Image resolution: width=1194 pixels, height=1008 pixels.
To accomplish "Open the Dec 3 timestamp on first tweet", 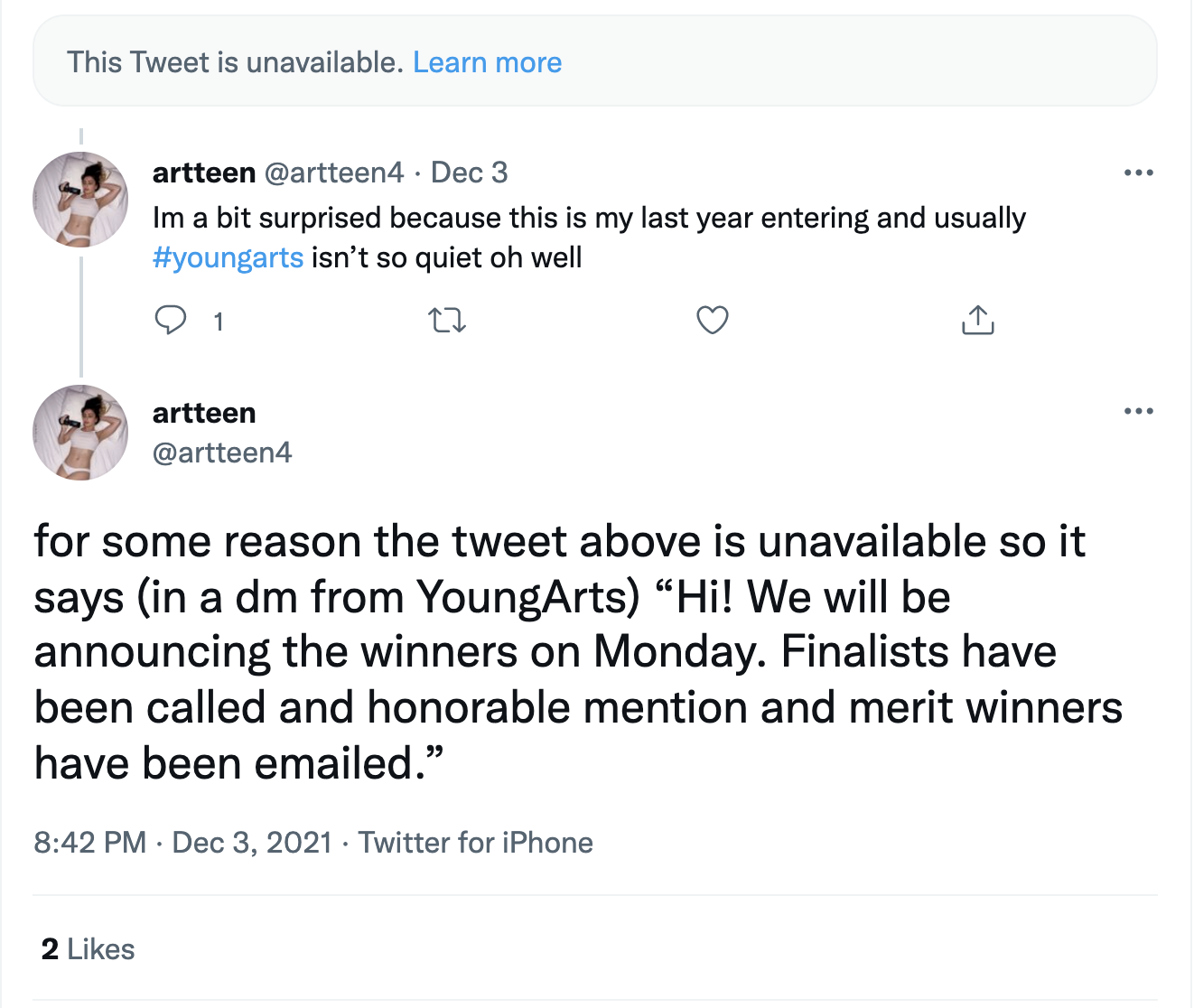I will 469,173.
